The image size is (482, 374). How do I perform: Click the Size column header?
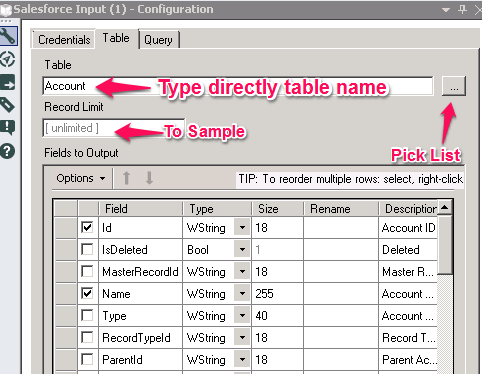coord(278,209)
